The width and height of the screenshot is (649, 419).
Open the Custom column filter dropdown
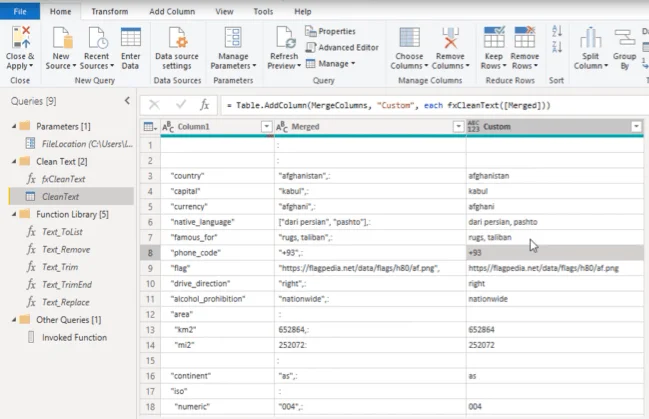636,127
